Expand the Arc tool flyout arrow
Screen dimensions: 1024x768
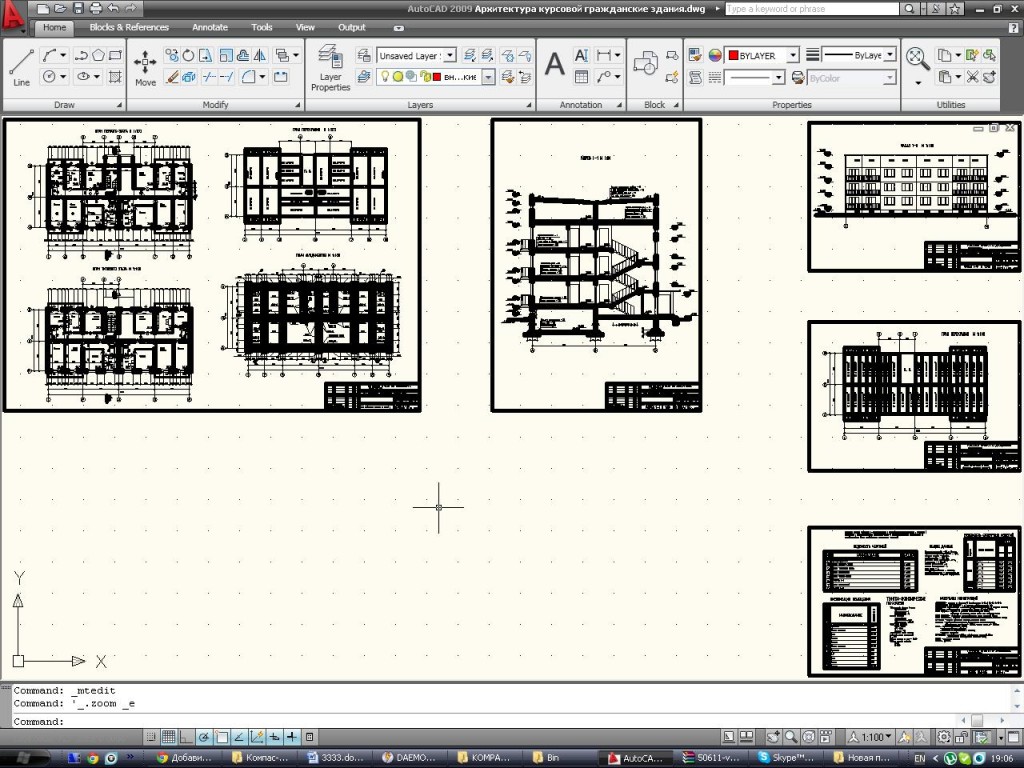click(x=63, y=56)
